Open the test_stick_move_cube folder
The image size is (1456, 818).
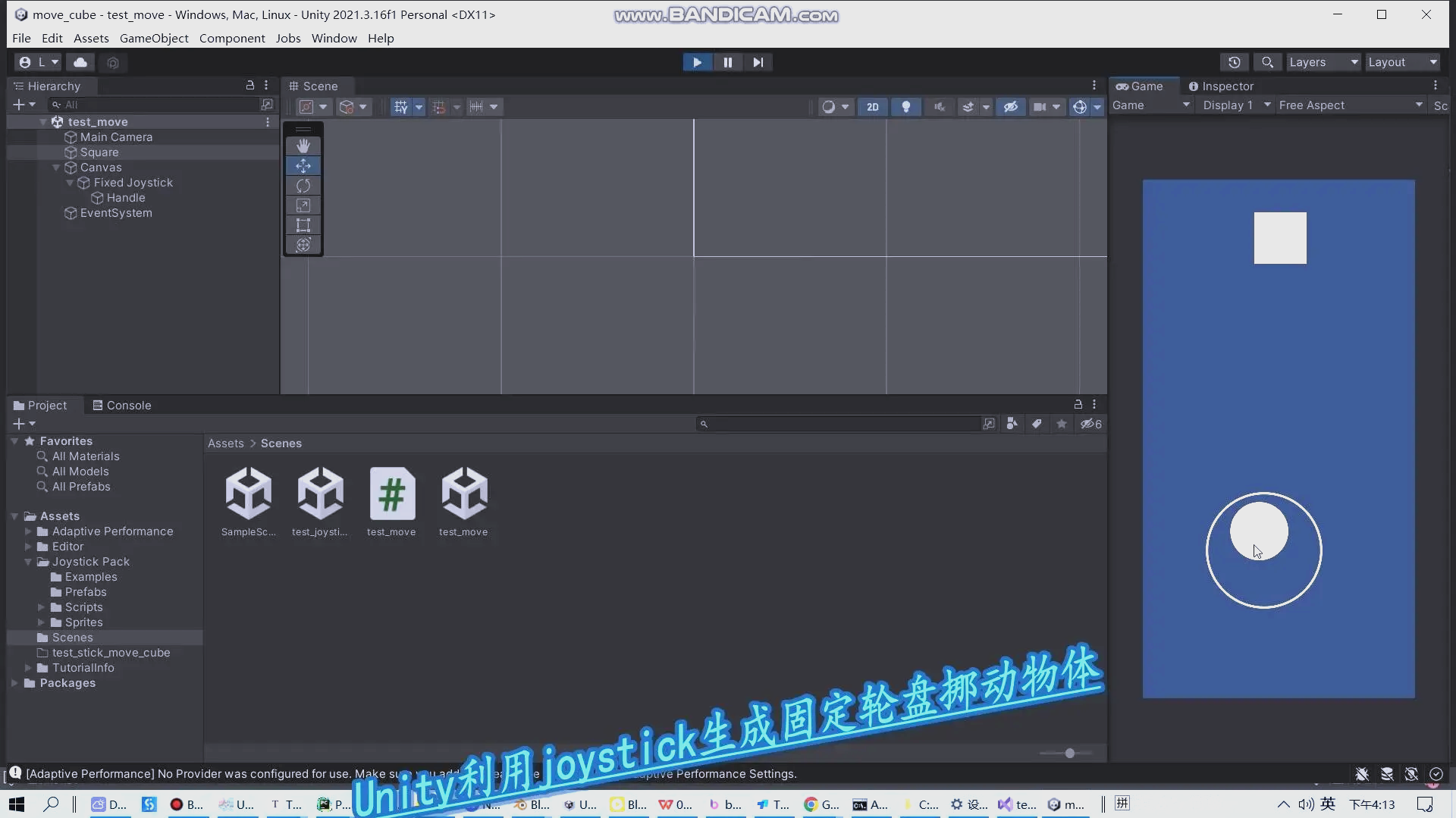pyautogui.click(x=111, y=653)
